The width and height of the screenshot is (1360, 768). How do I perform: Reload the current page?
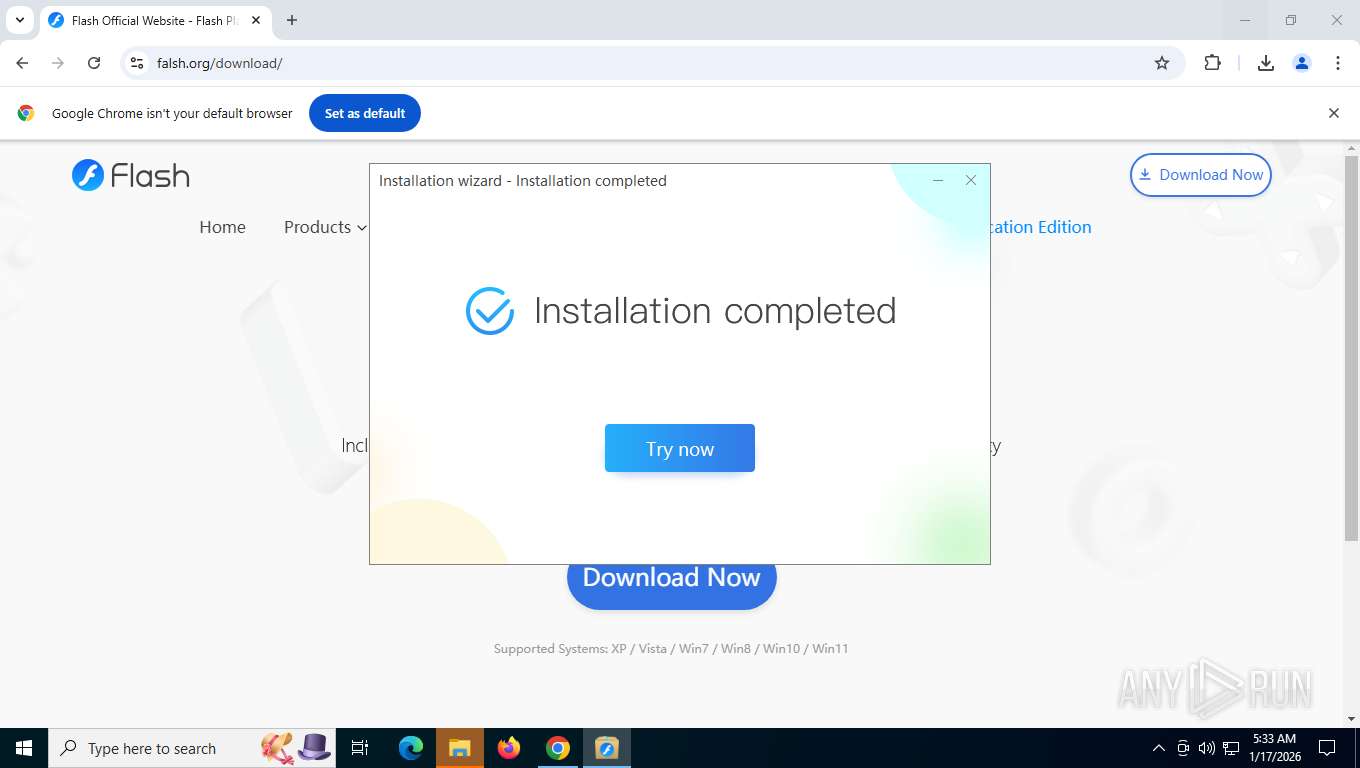[x=94, y=63]
